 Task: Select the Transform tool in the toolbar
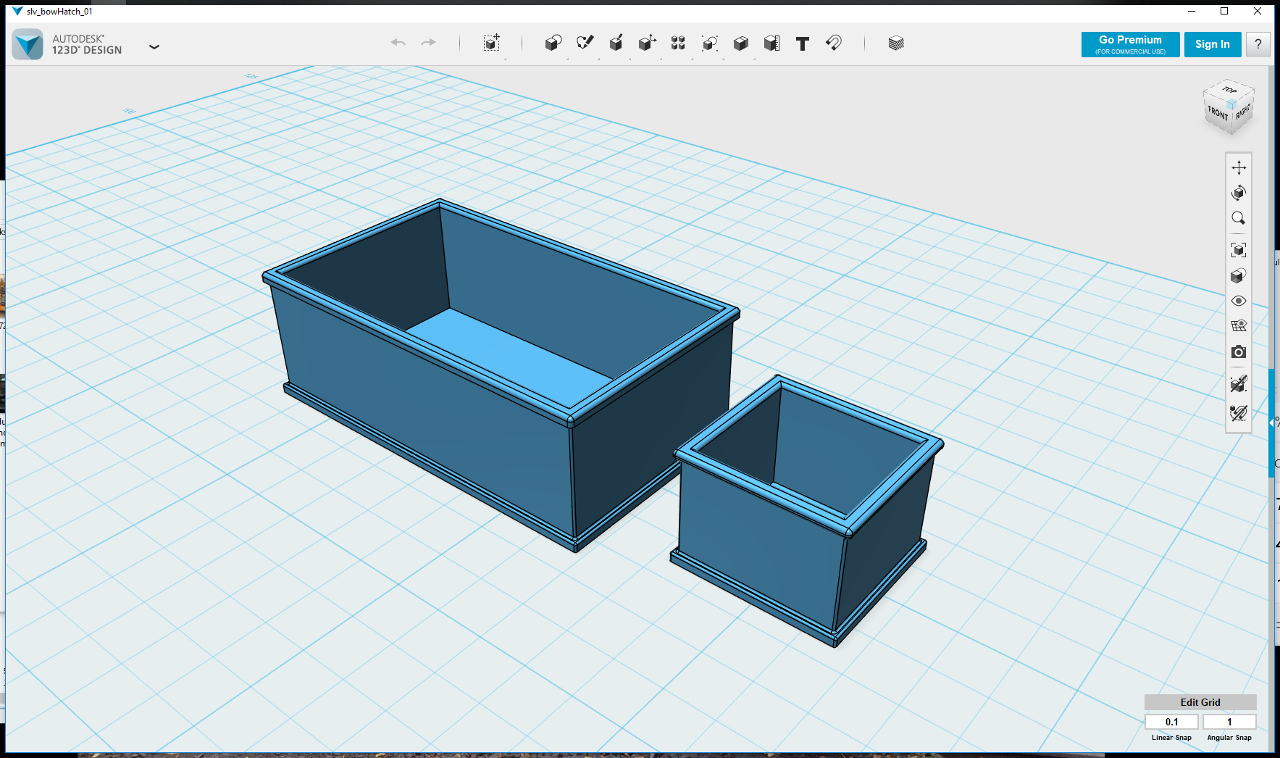tap(491, 43)
